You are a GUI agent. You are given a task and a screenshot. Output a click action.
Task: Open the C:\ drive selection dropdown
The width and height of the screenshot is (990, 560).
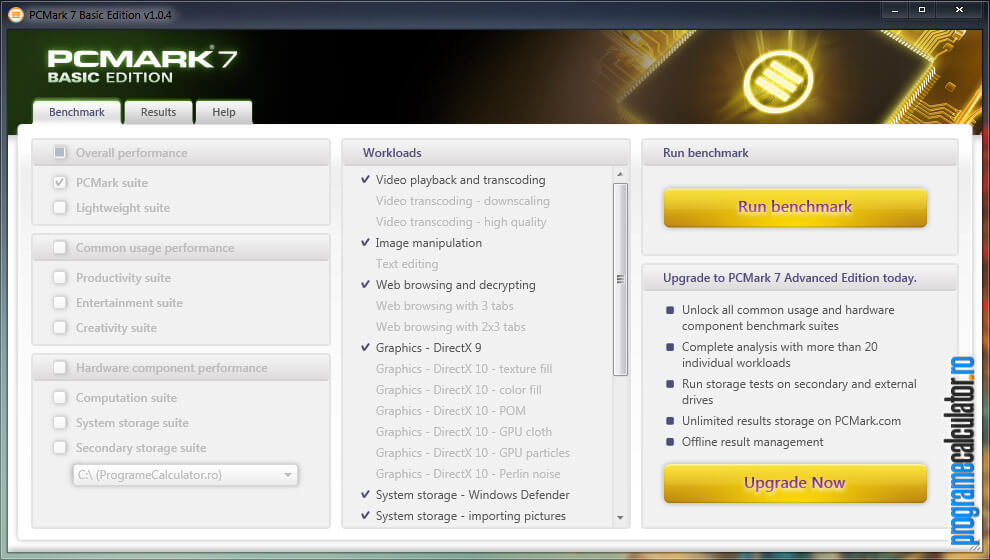pos(185,475)
